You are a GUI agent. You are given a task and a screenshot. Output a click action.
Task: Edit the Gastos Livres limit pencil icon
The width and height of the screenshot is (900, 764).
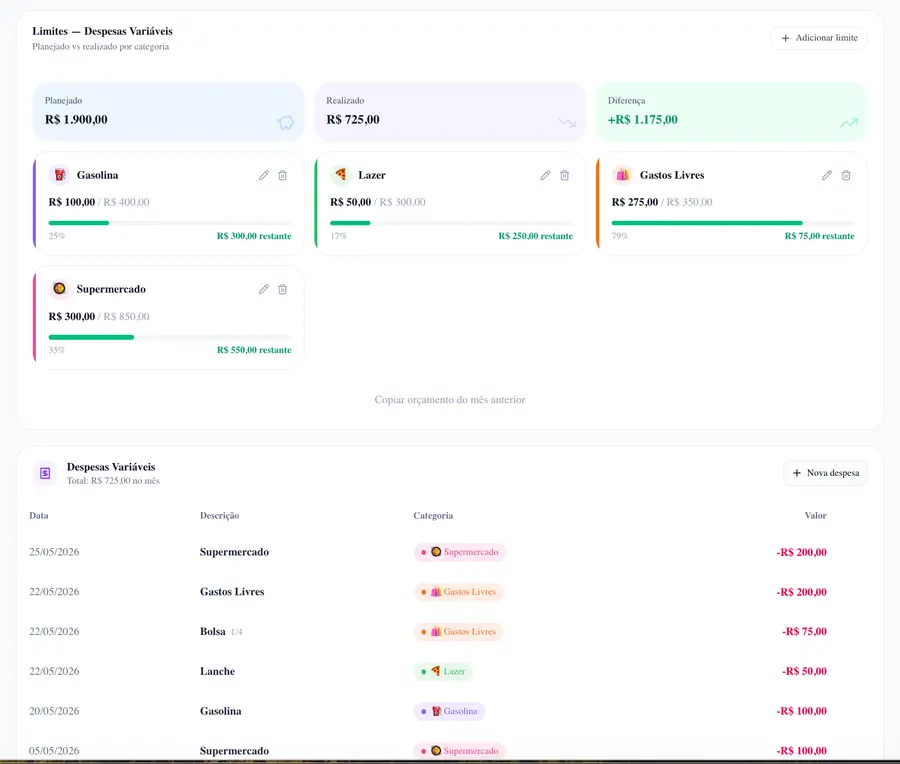coord(827,175)
